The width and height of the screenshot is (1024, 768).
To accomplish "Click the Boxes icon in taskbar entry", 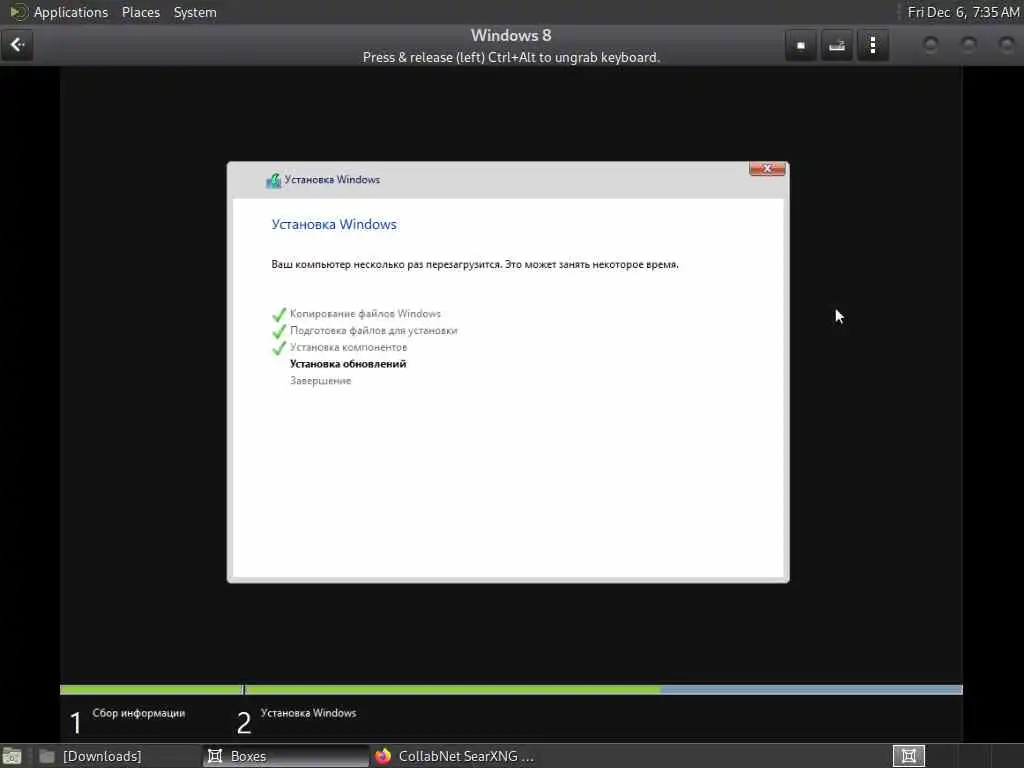I will [215, 756].
